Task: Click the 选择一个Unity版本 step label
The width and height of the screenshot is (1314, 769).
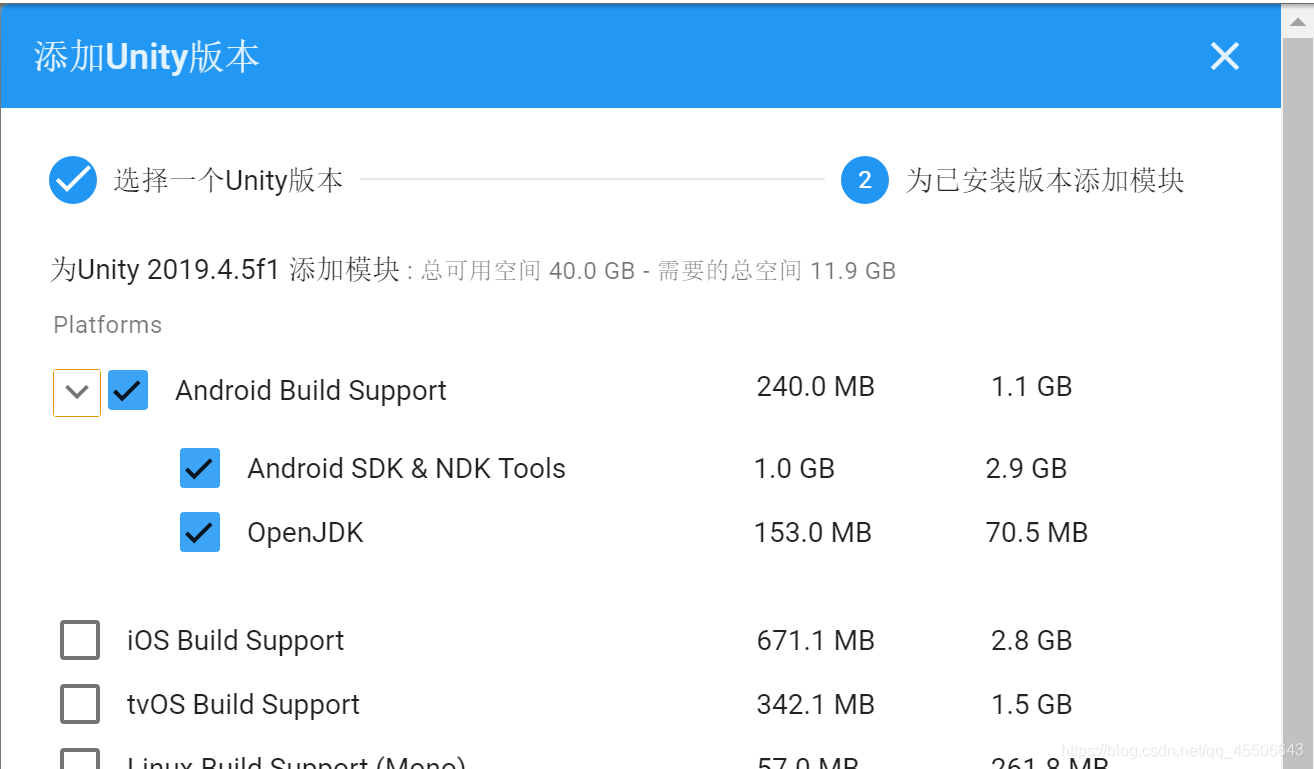Action: pyautogui.click(x=228, y=180)
